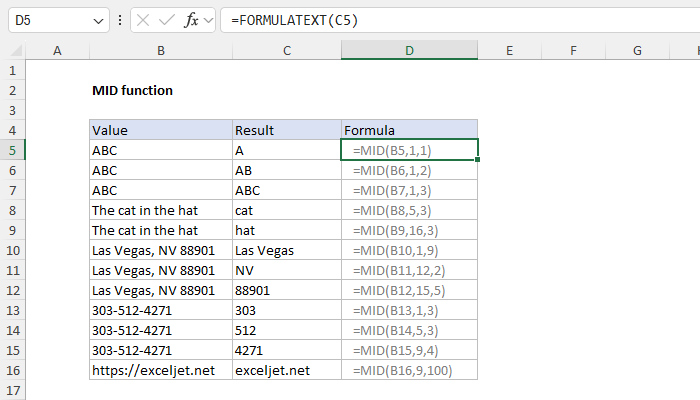700x400 pixels.
Task: Select row 2 header
Action: click(12, 91)
